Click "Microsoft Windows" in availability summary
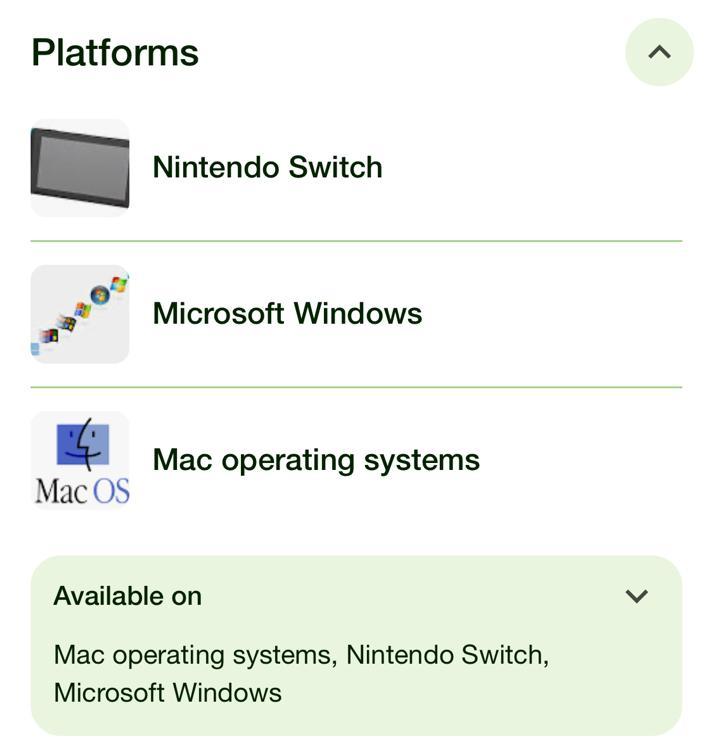The image size is (713, 750). coord(168,692)
